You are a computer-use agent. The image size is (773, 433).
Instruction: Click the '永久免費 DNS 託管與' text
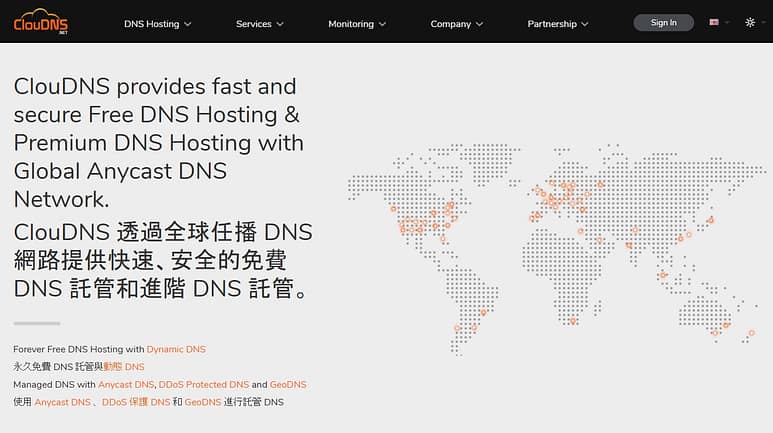(x=58, y=367)
